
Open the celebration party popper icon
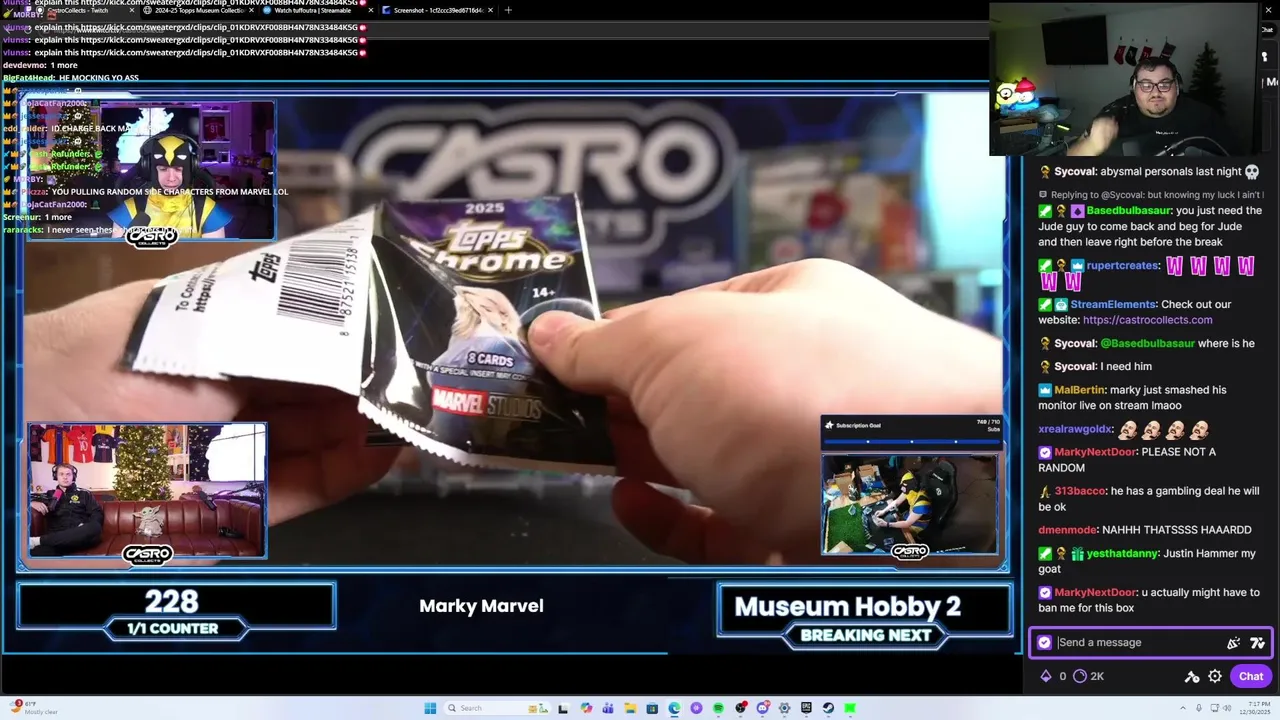[x=1233, y=643]
